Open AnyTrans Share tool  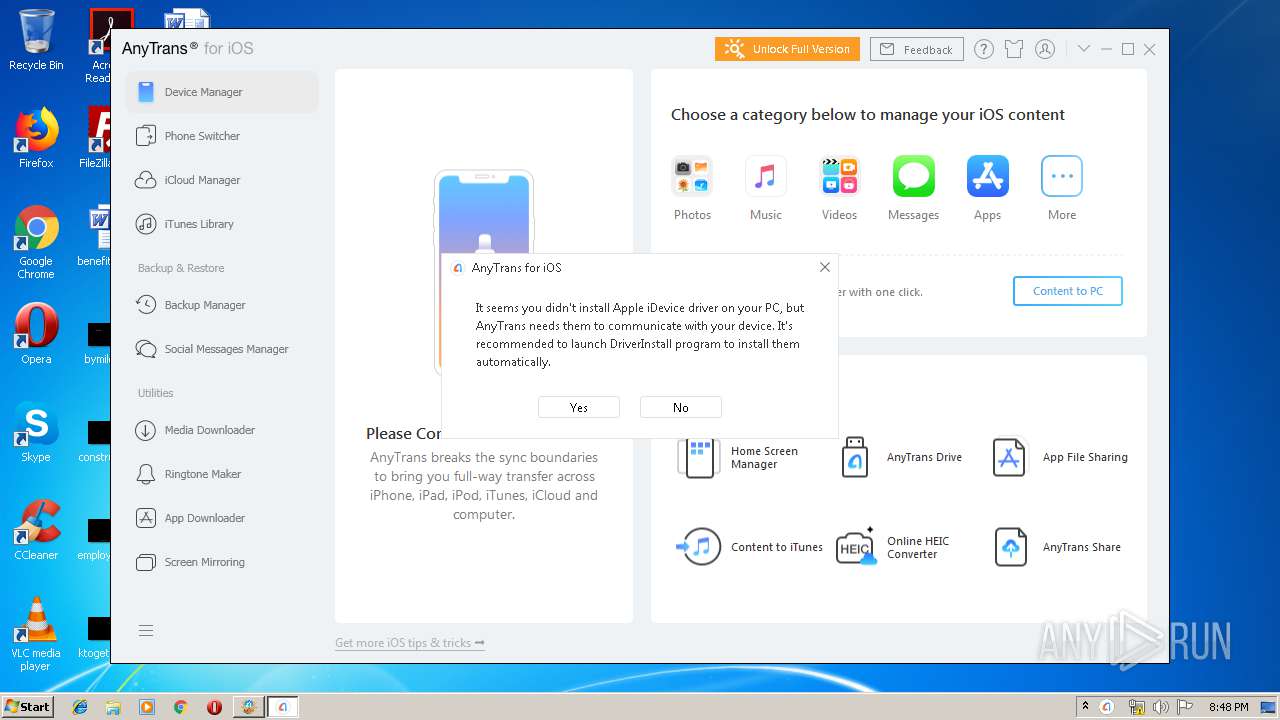[1058, 547]
